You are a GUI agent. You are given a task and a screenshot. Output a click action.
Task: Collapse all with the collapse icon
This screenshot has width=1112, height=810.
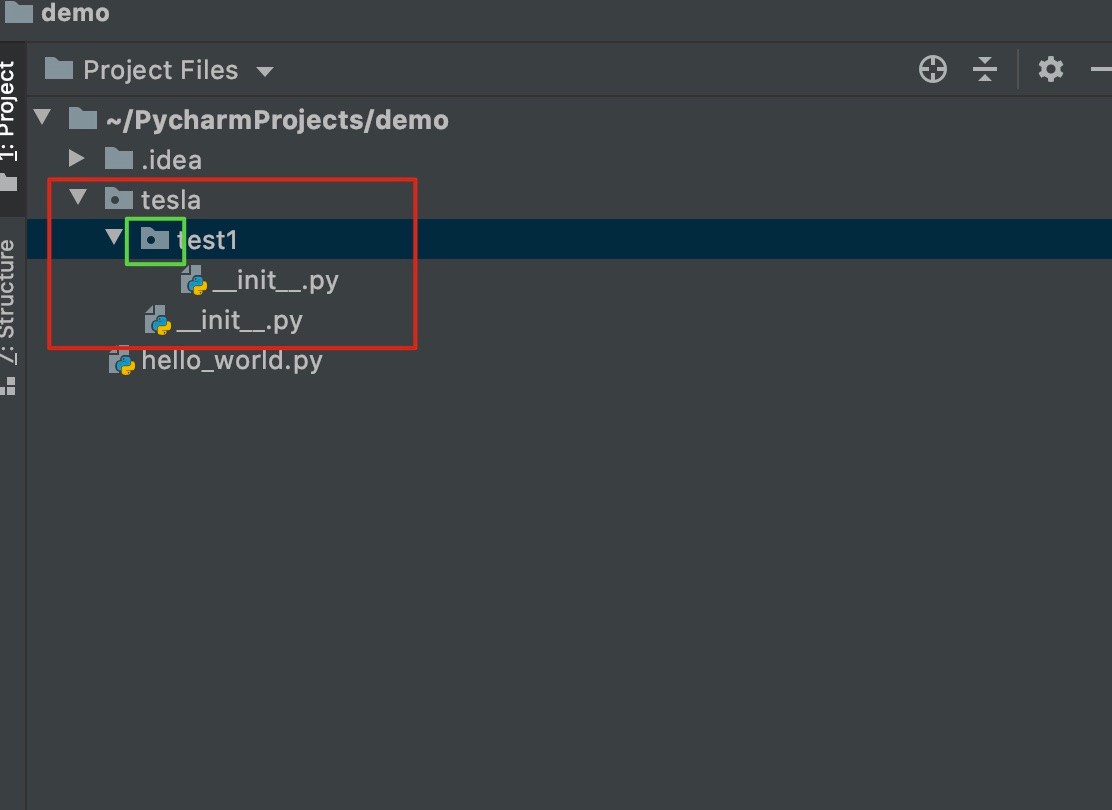[984, 70]
